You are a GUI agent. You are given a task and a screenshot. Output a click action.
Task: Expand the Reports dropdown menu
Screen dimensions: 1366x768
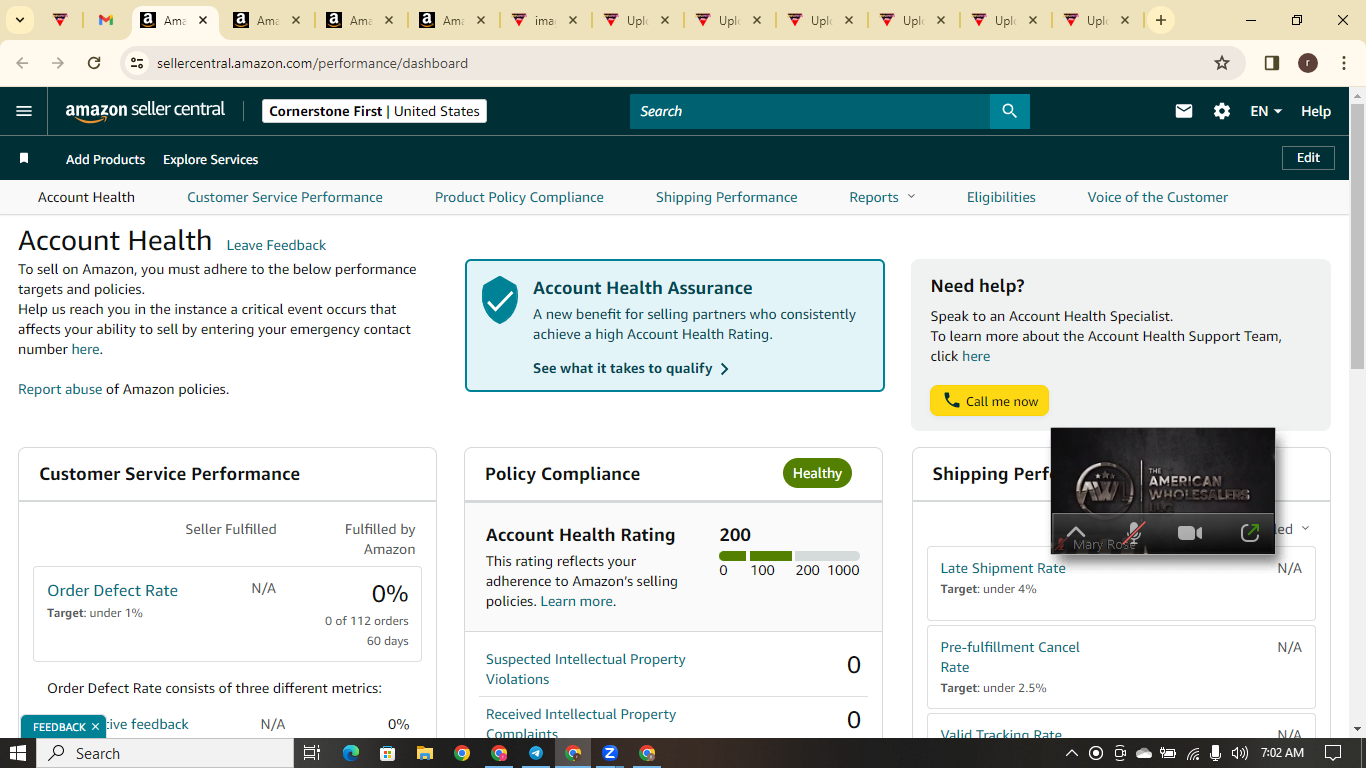pyautogui.click(x=882, y=197)
